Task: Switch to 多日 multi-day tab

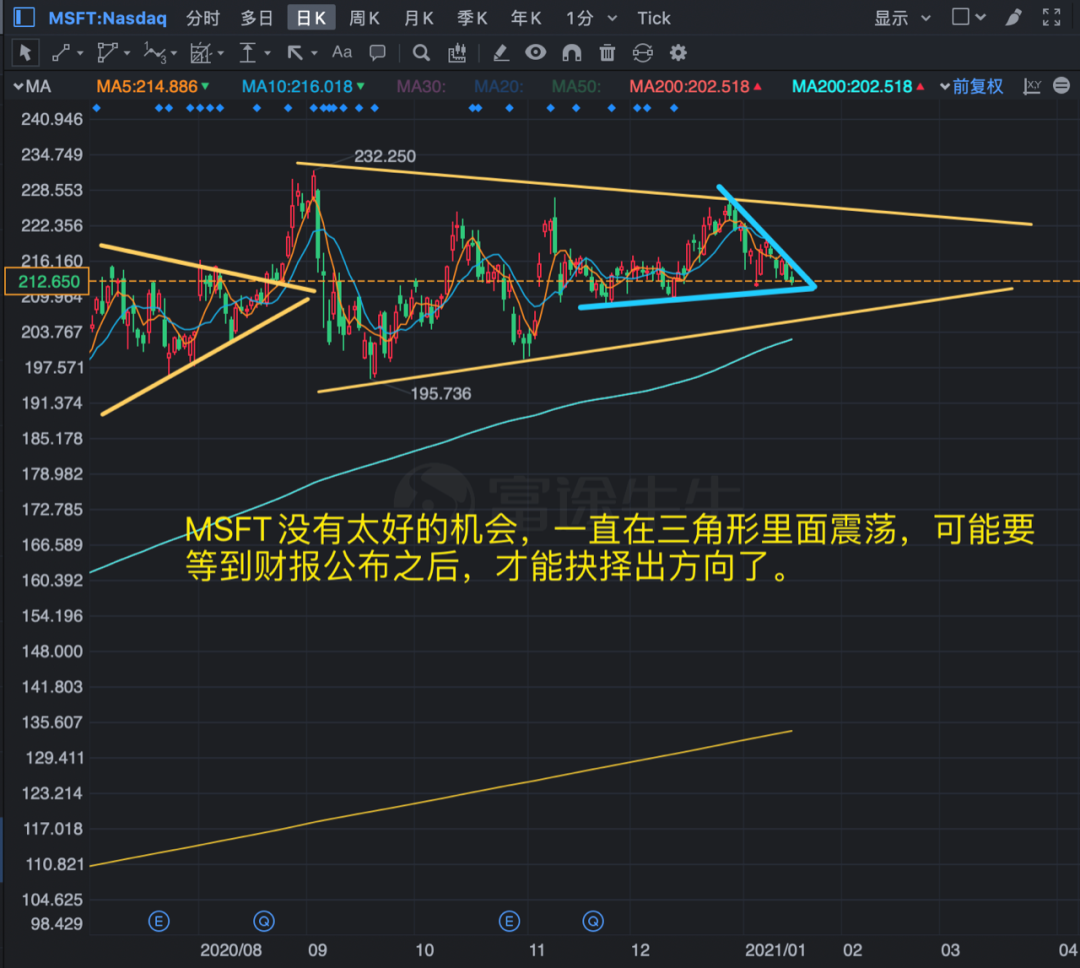Action: pyautogui.click(x=256, y=18)
